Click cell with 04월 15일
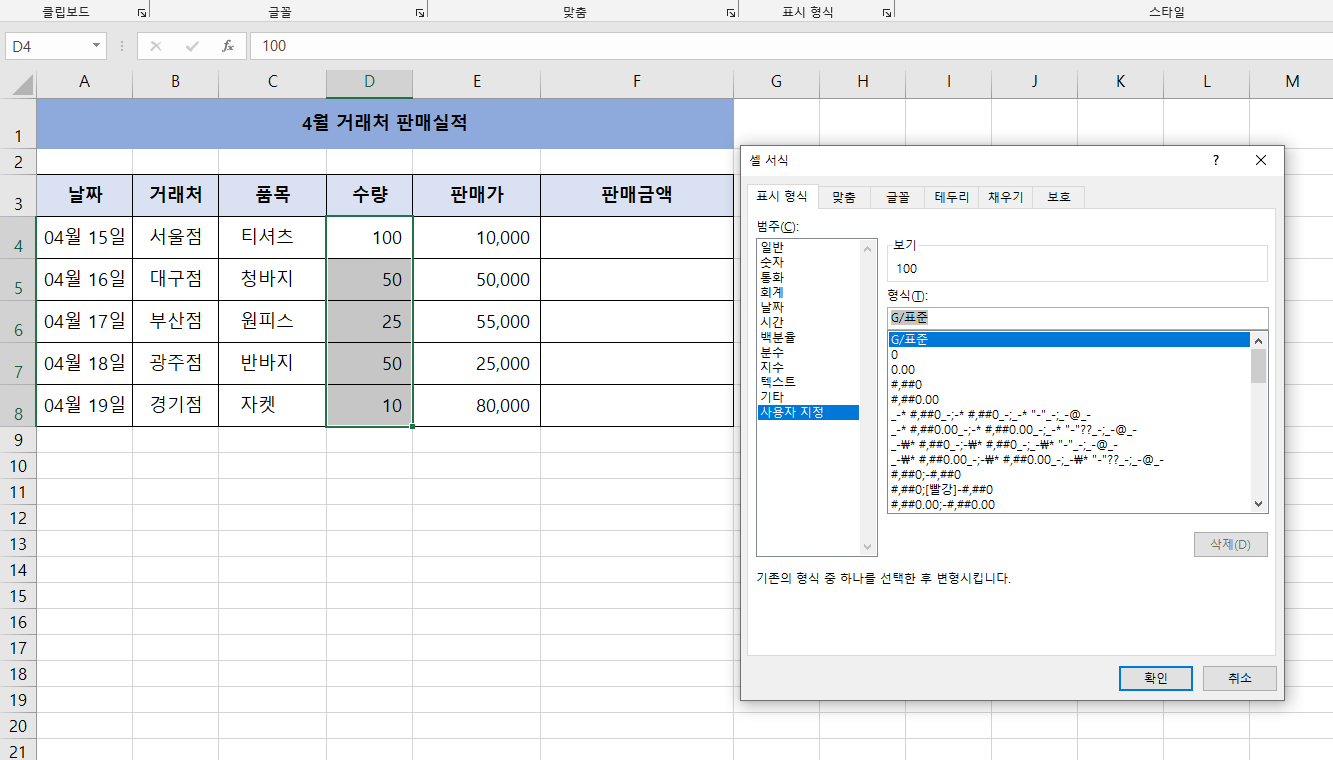Screen dimensions: 1333x760 (x=84, y=238)
